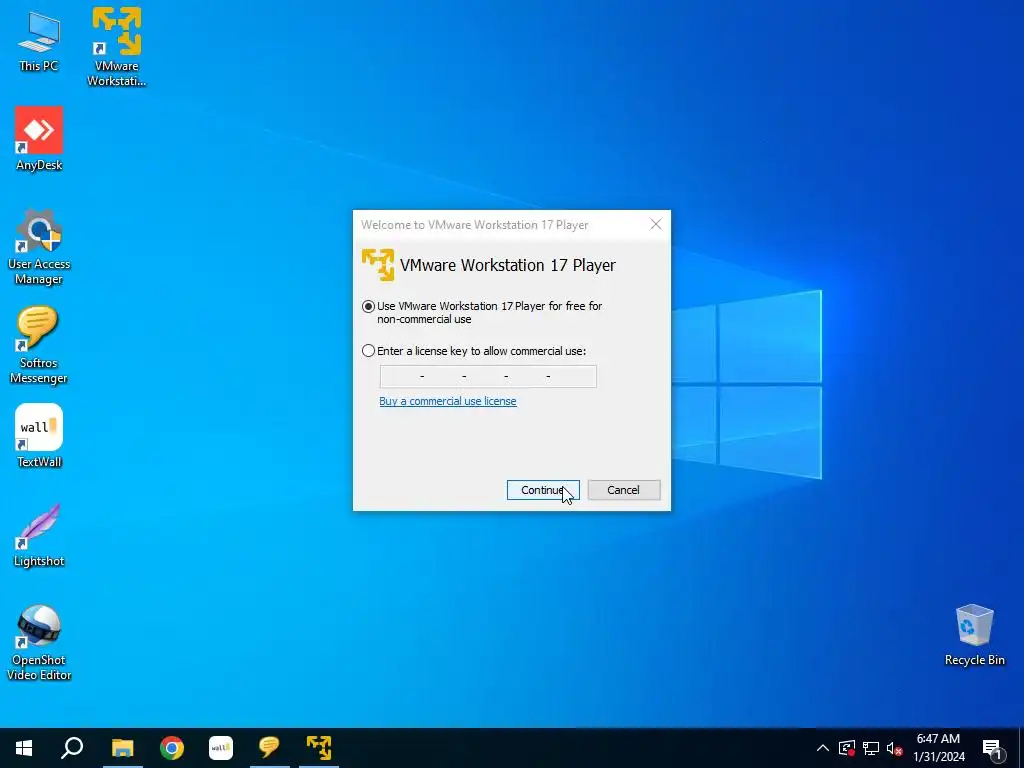The height and width of the screenshot is (768, 1024).
Task: Open the Buy a commercial use license link
Action: [447, 401]
